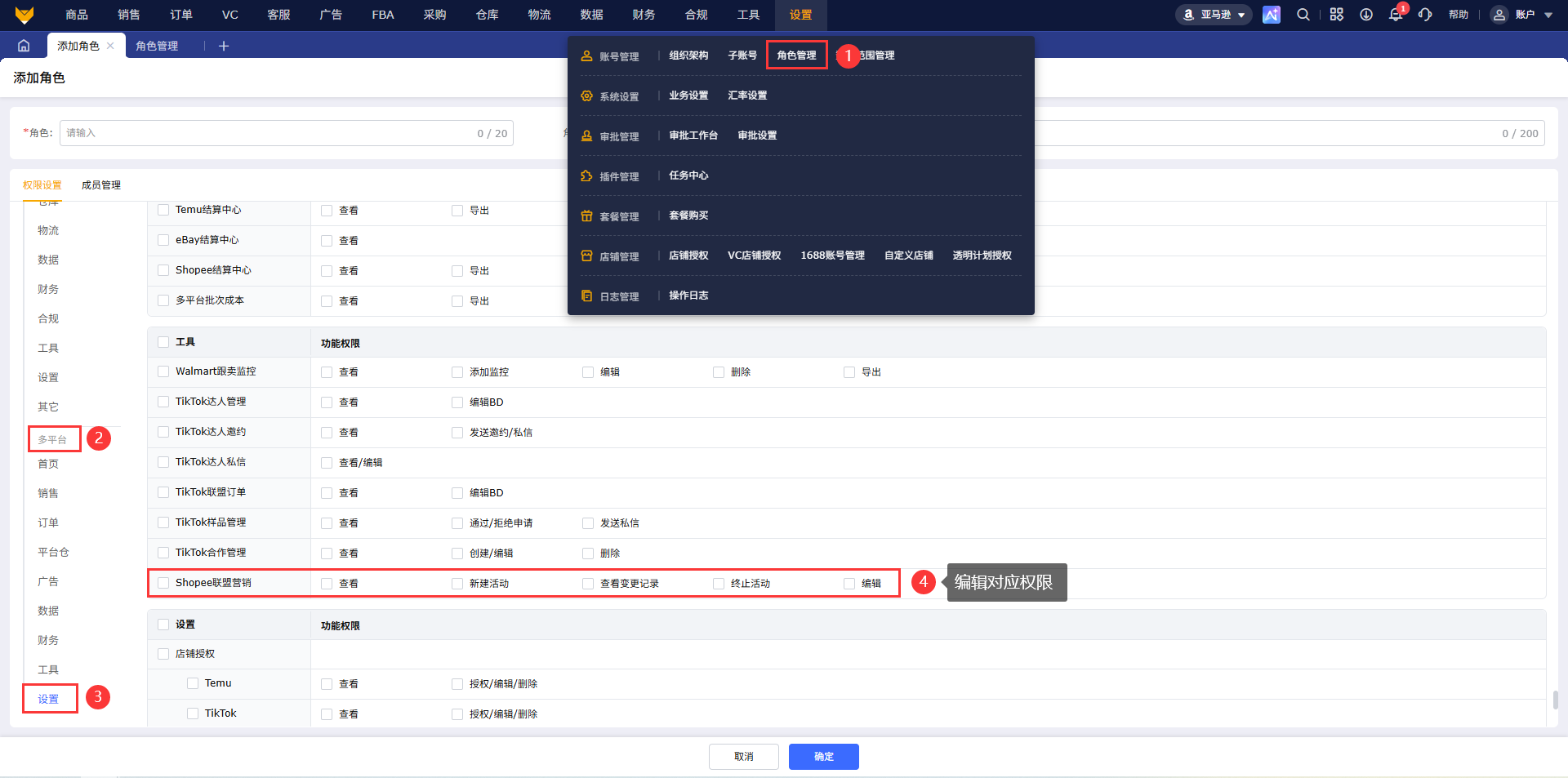Select 角色管理 in settings menu
Screen dimensions: 1568x778
pyautogui.click(x=796, y=56)
